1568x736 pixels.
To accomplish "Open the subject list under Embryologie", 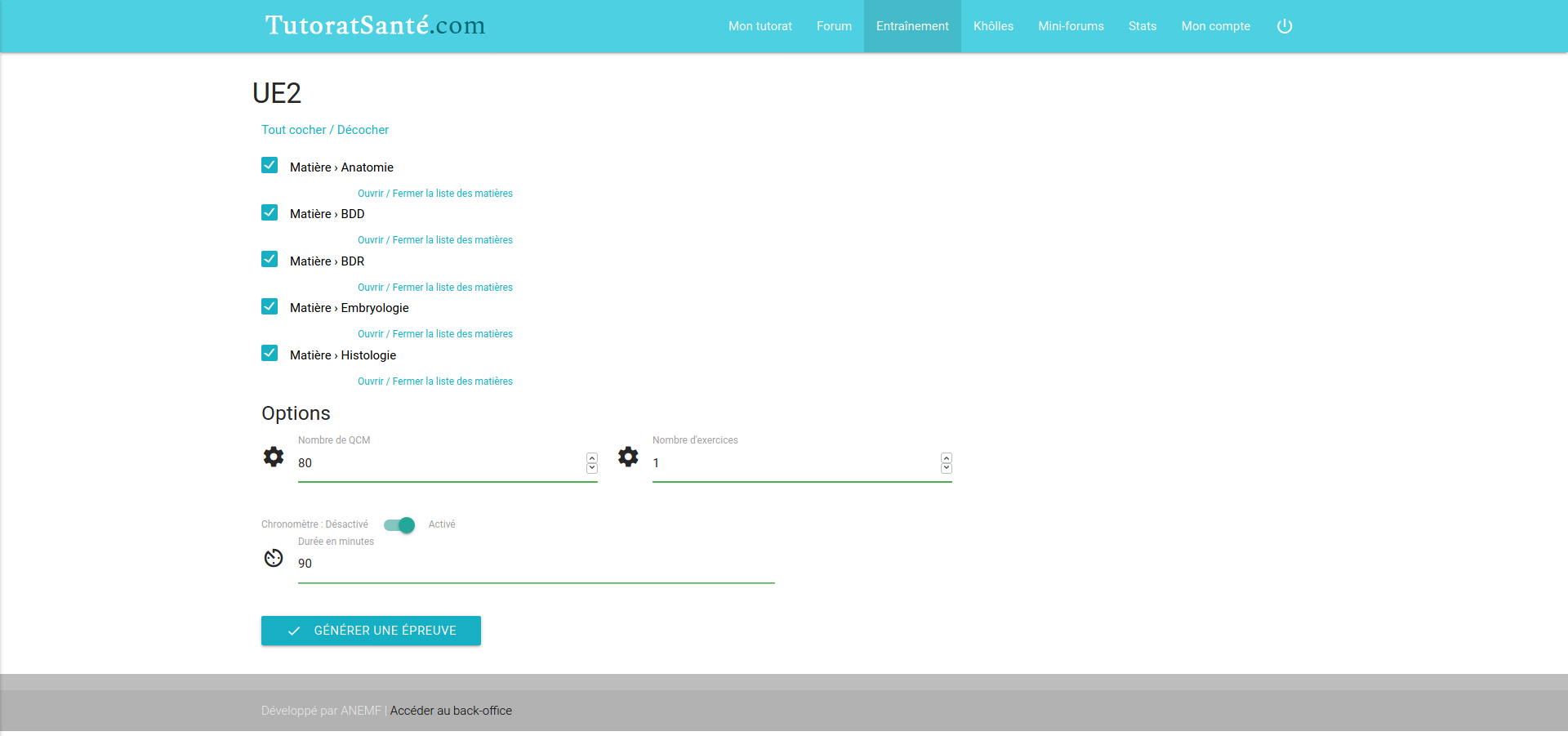I will coord(435,334).
